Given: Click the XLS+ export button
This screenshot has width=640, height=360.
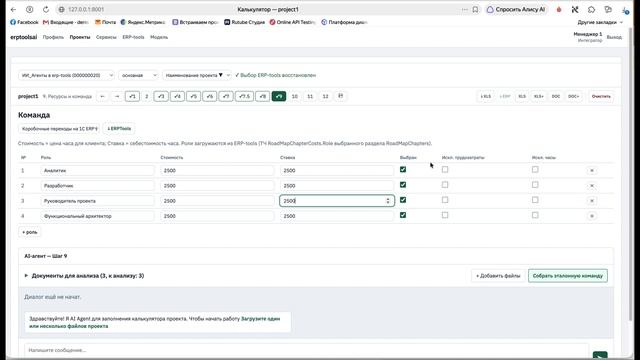Looking at the screenshot, I should tap(538, 96).
